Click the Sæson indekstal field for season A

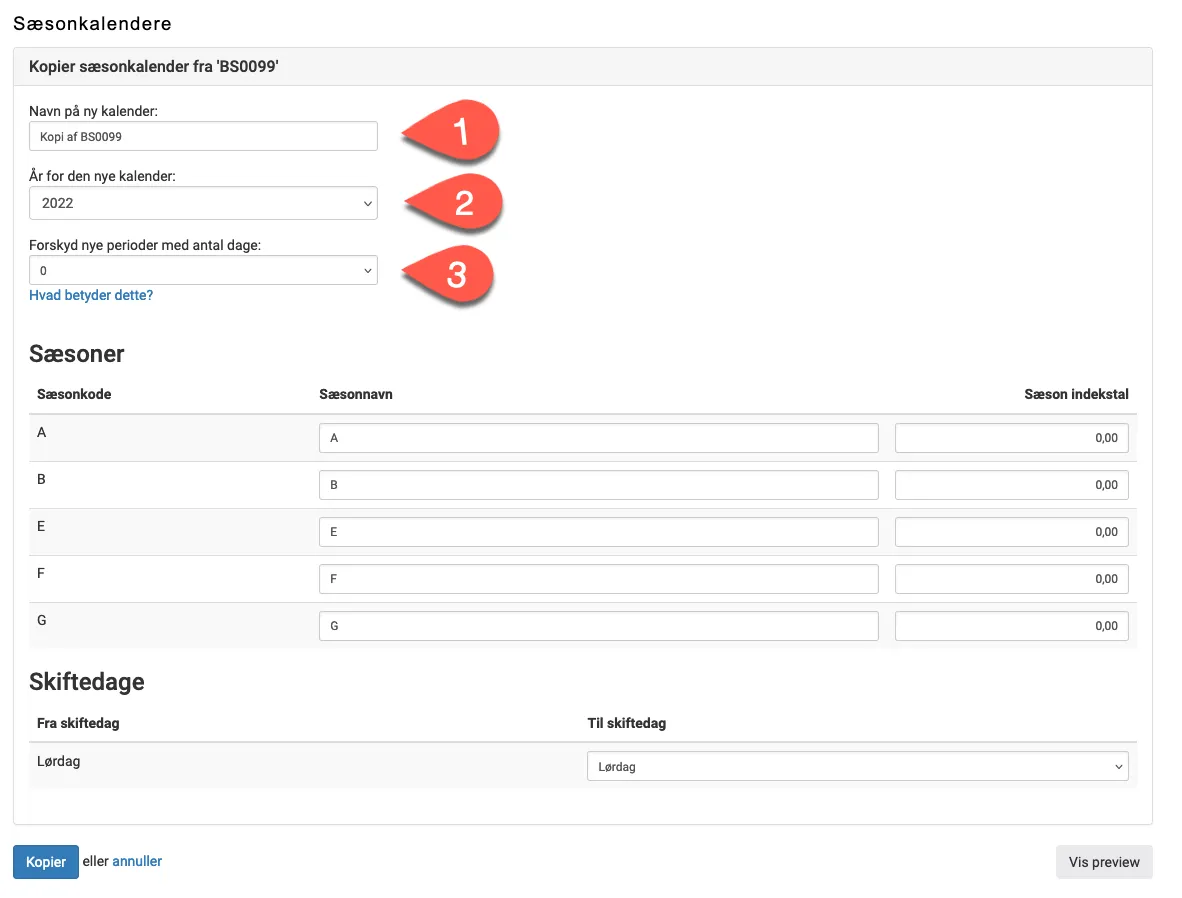point(1011,438)
